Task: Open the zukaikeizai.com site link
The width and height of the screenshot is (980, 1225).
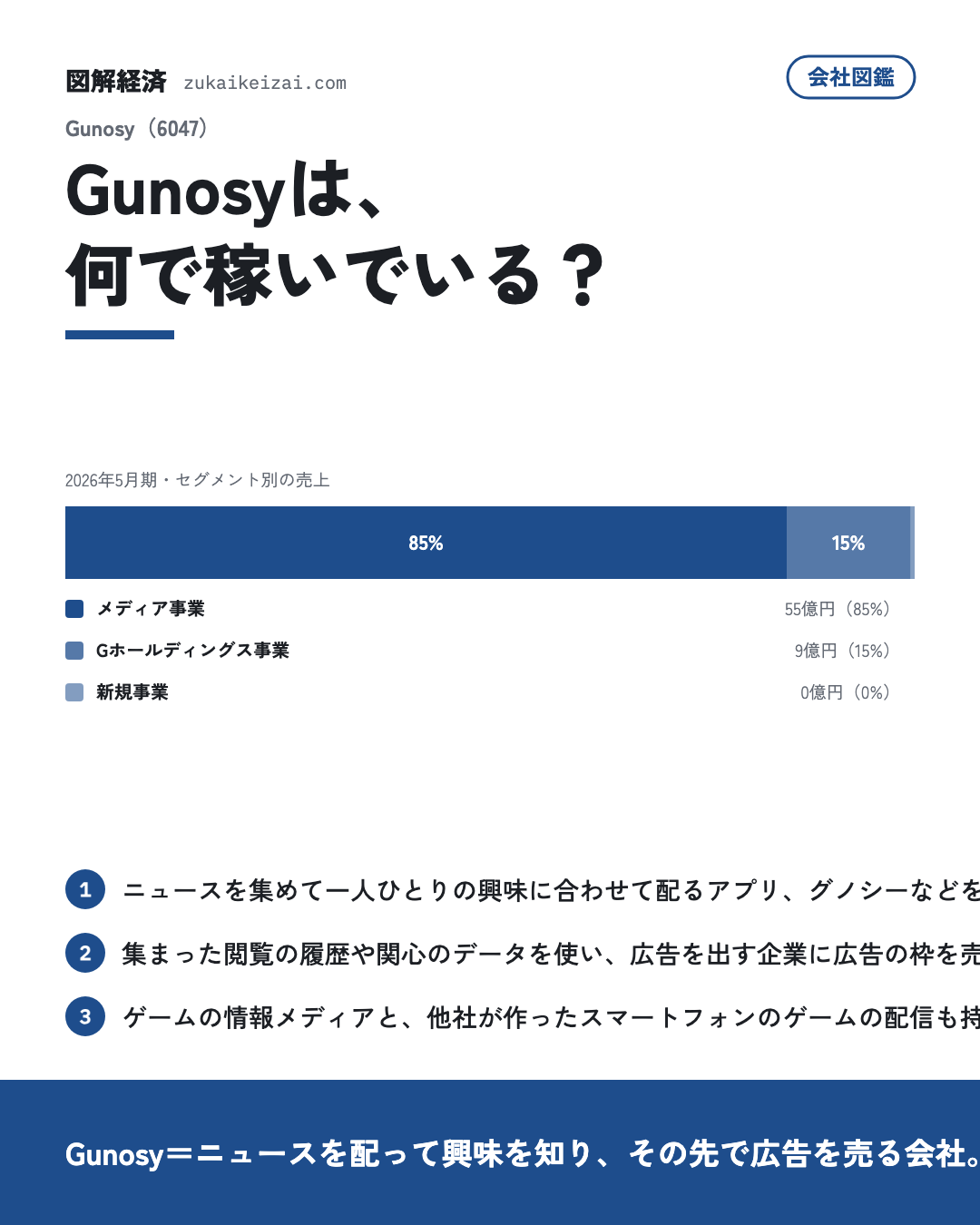Action: point(265,83)
